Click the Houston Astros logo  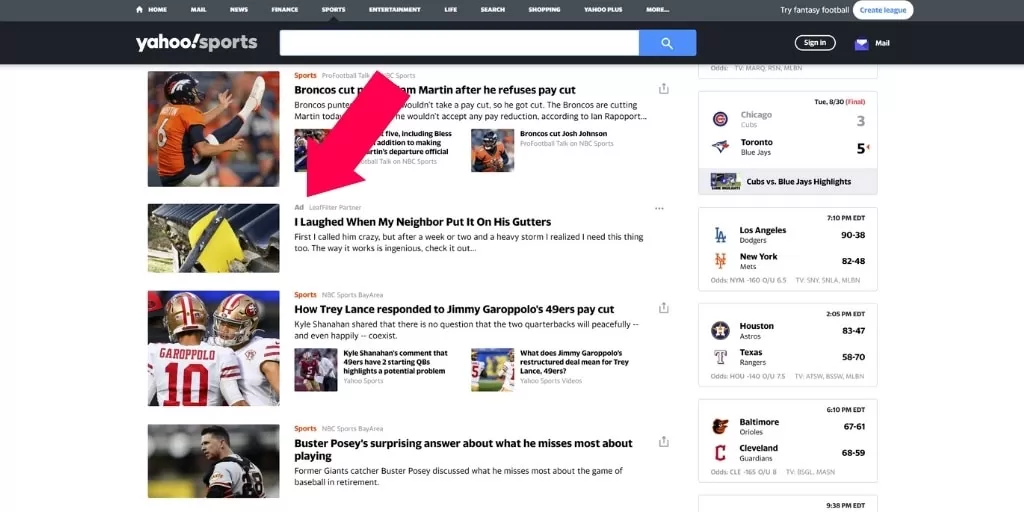click(720, 330)
